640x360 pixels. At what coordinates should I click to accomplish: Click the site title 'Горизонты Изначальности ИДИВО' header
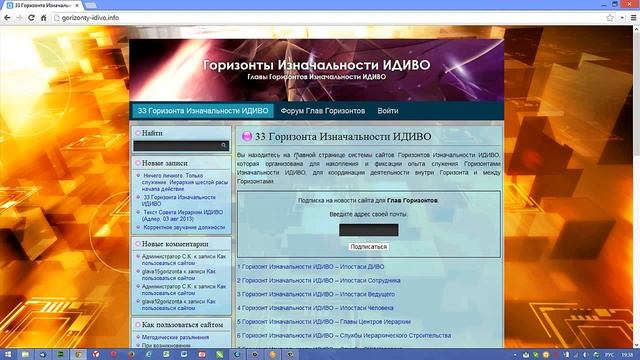tap(316, 65)
